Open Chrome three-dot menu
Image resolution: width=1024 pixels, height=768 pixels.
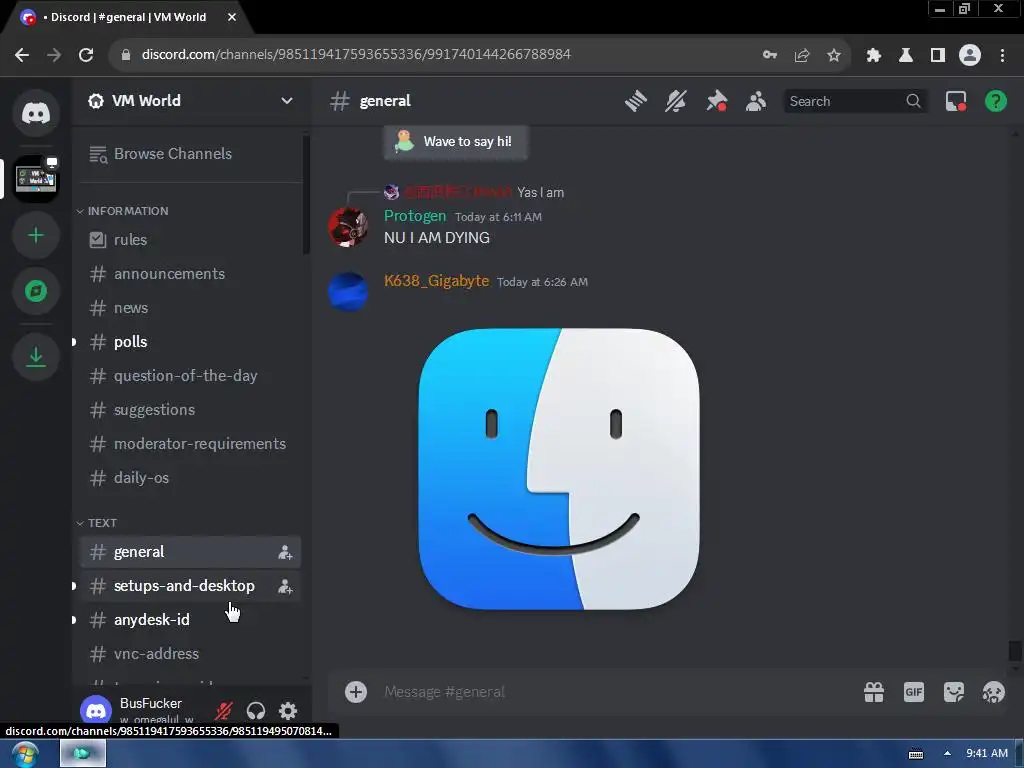point(1002,55)
